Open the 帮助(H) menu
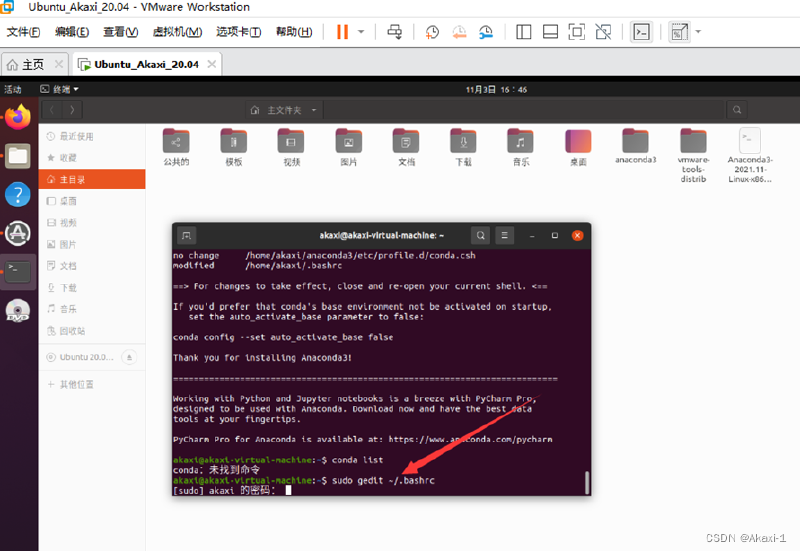 294,32
